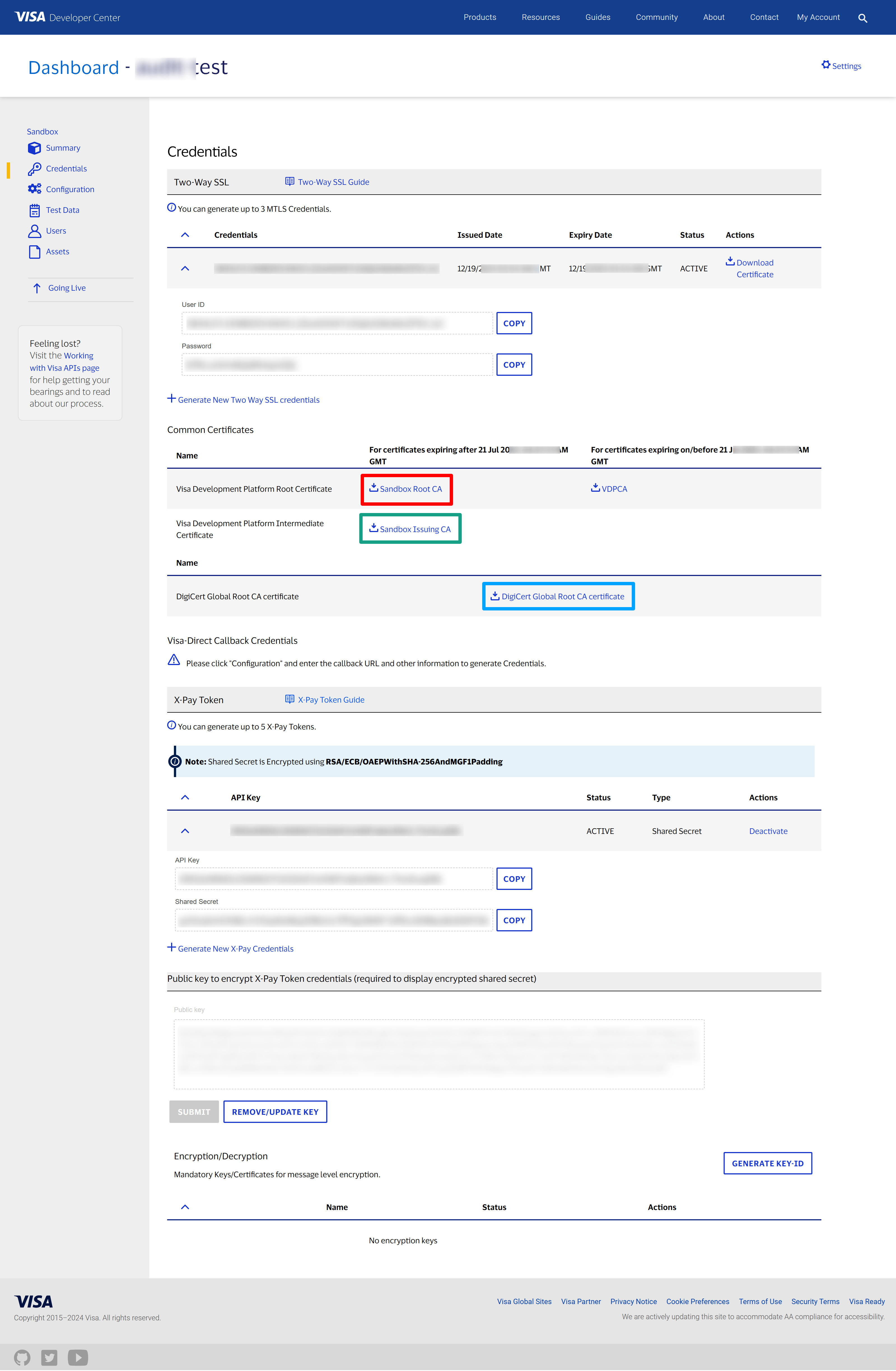Click the download icon for Sandbox Root CA

click(x=373, y=487)
